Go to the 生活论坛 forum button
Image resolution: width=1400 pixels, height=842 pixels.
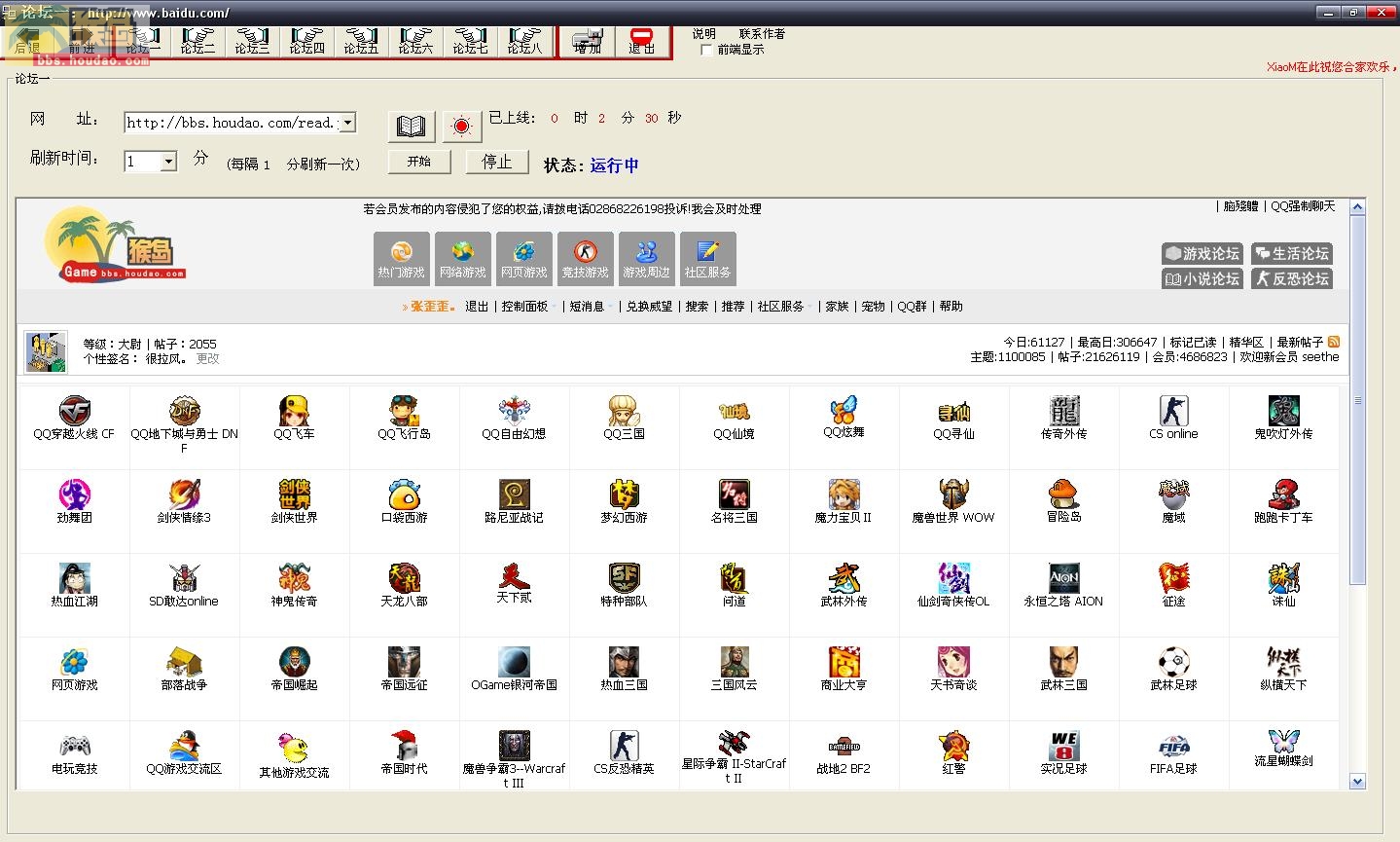pyautogui.click(x=1291, y=253)
